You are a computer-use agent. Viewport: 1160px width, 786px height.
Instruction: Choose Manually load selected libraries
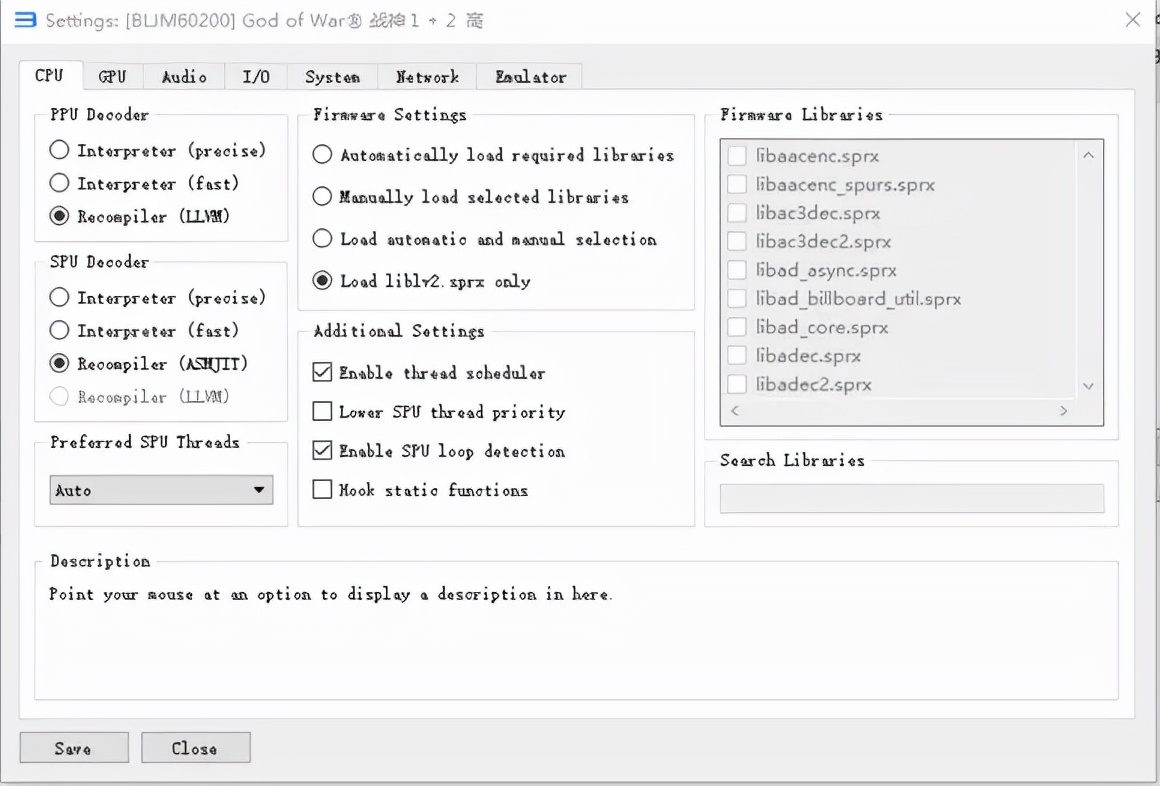[x=322, y=197]
